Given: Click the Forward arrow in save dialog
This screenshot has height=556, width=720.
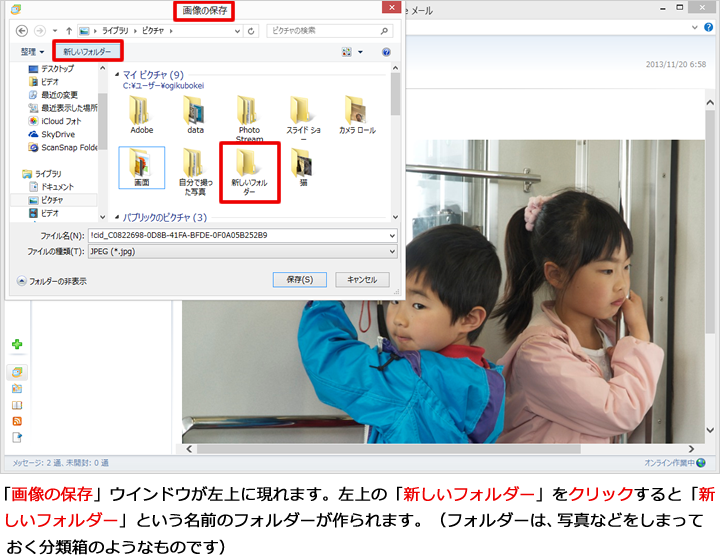Looking at the screenshot, I should (40, 31).
